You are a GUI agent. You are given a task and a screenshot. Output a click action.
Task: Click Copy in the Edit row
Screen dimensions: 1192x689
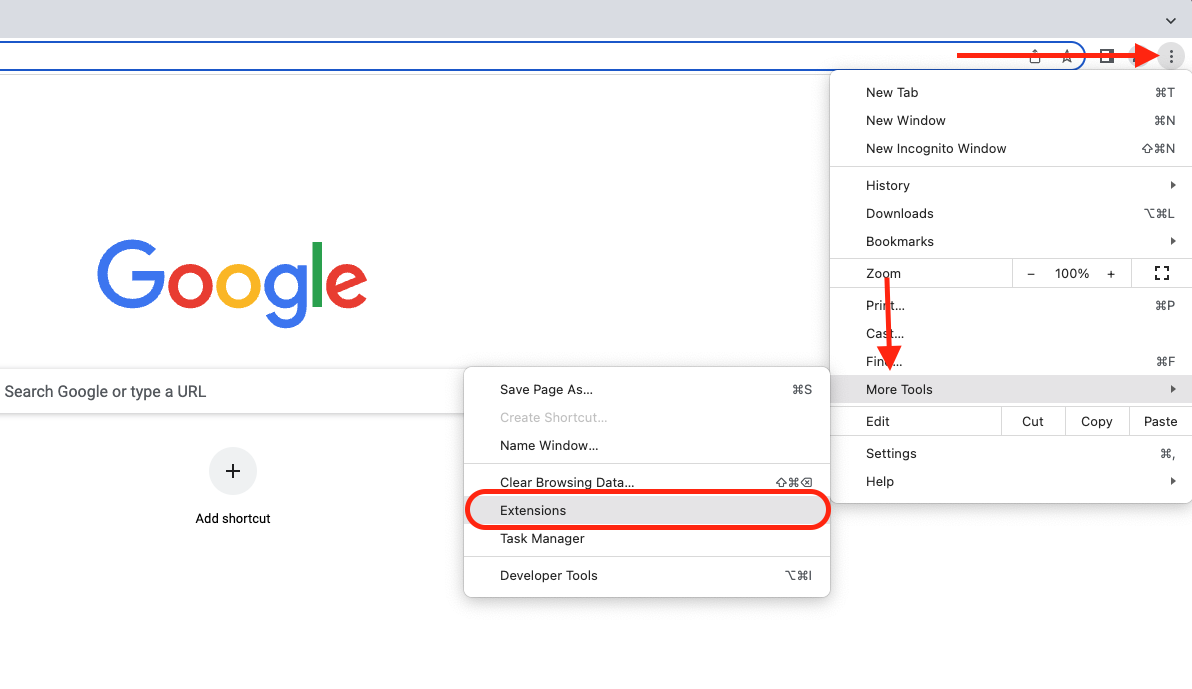pos(1096,421)
